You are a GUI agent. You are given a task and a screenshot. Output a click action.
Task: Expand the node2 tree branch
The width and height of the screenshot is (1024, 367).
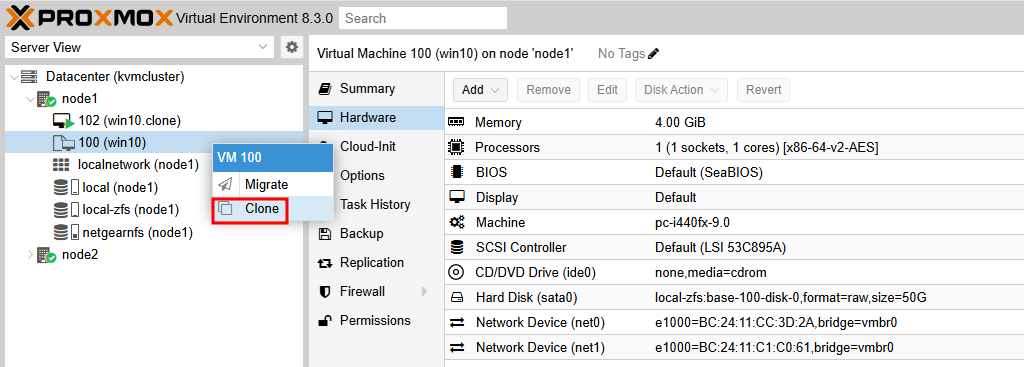click(x=30, y=255)
